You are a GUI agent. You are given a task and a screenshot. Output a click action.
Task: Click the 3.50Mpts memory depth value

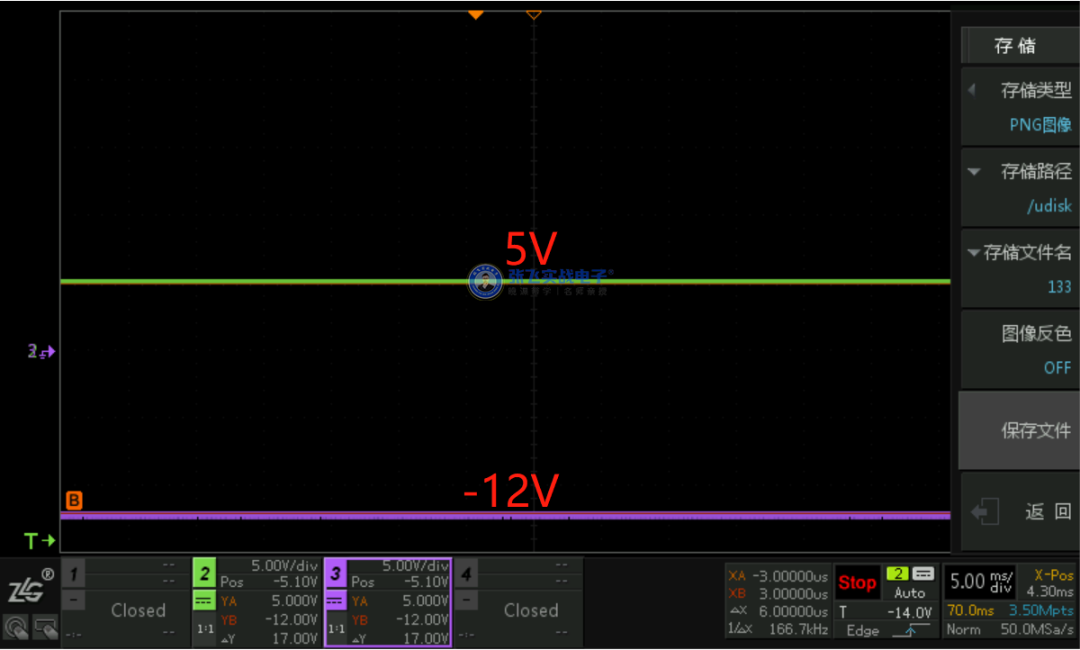point(1041,610)
